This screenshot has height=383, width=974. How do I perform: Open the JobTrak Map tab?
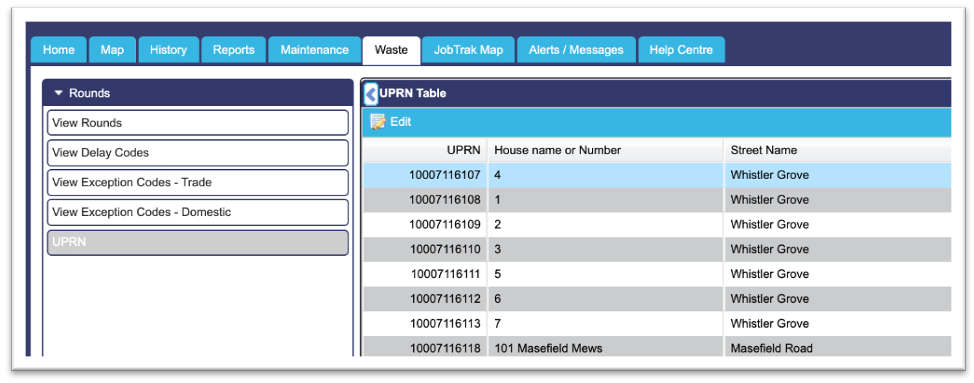point(468,50)
